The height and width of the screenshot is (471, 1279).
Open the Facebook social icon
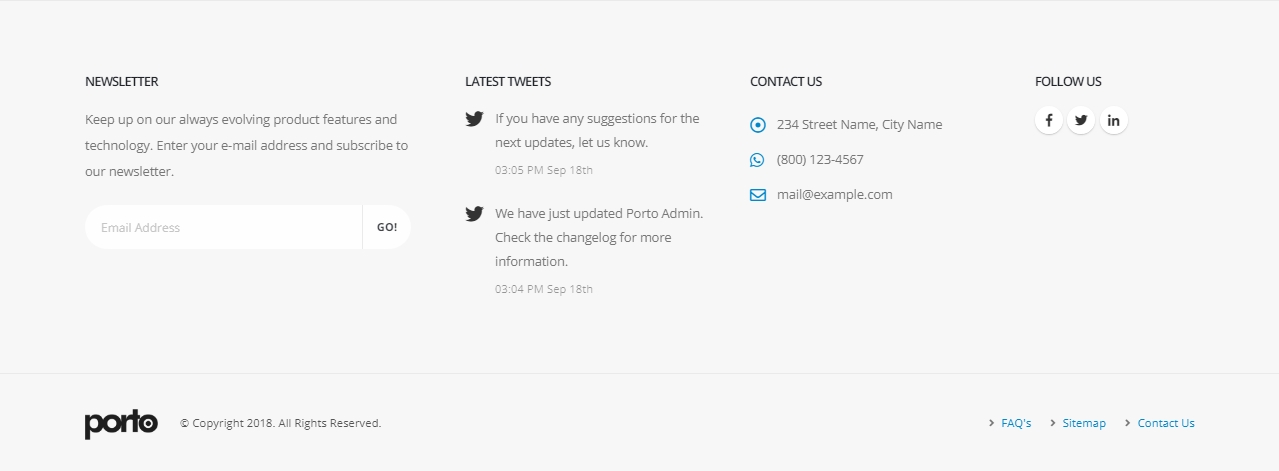pos(1048,121)
